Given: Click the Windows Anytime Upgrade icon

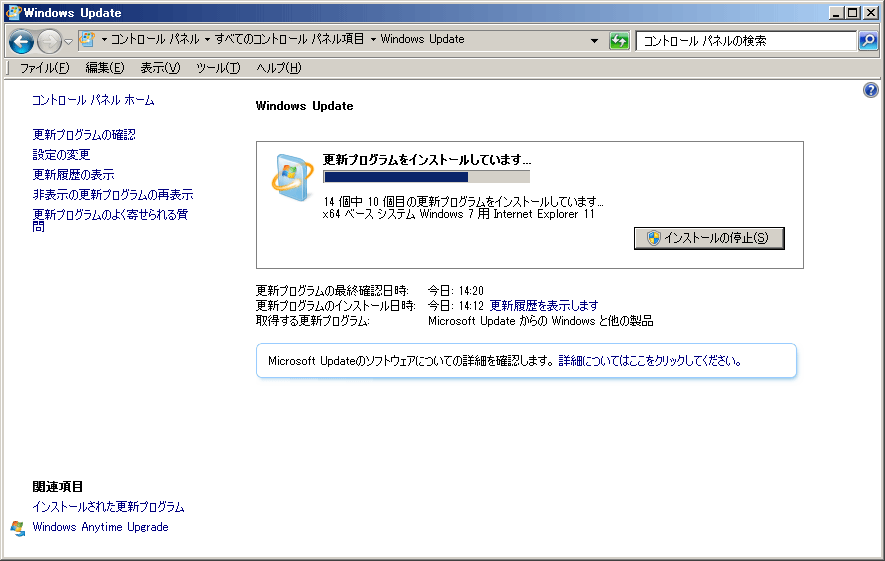Looking at the screenshot, I should click(18, 528).
